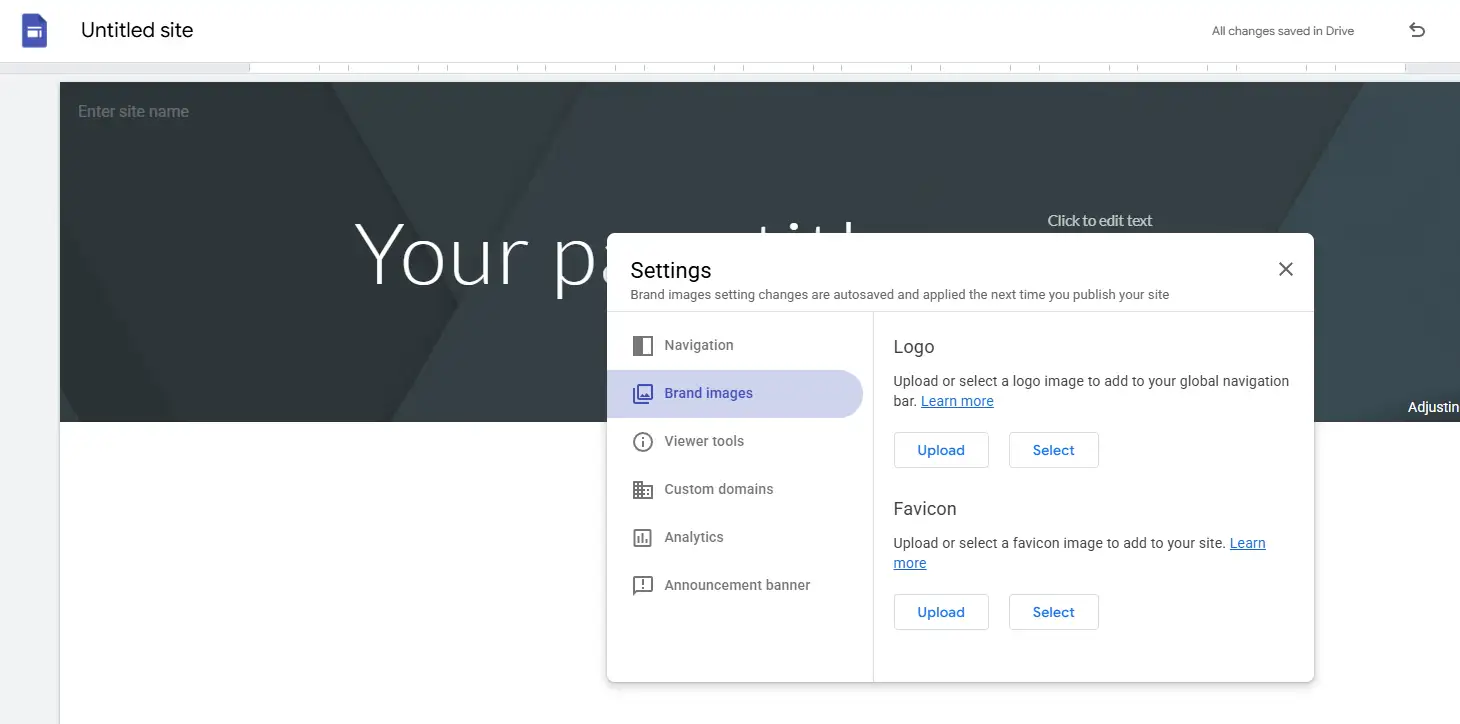
Task: Click the Navigation panel icon
Action: tap(643, 346)
